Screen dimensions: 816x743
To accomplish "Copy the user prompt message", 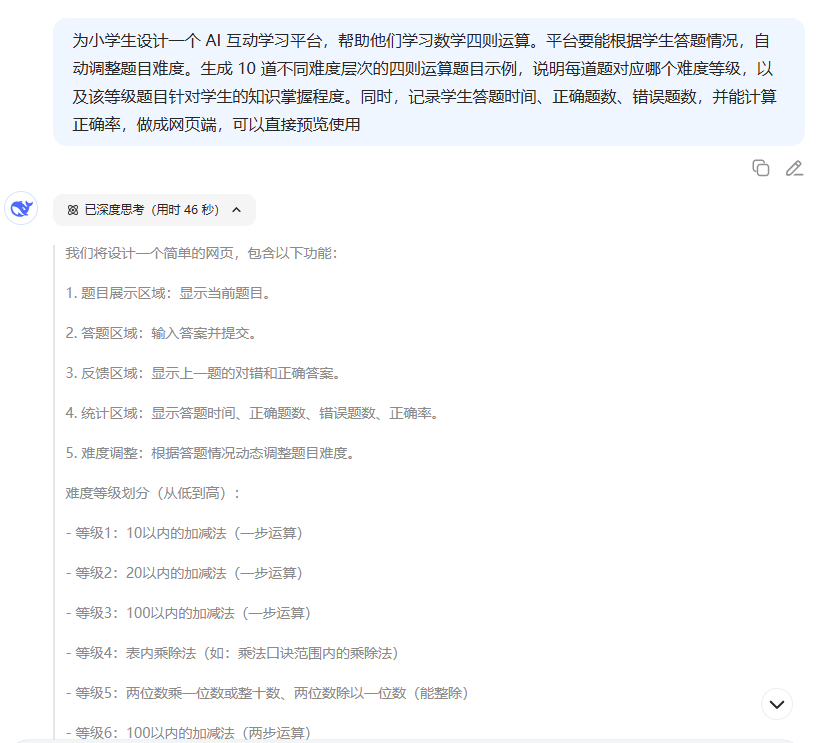I will [760, 168].
